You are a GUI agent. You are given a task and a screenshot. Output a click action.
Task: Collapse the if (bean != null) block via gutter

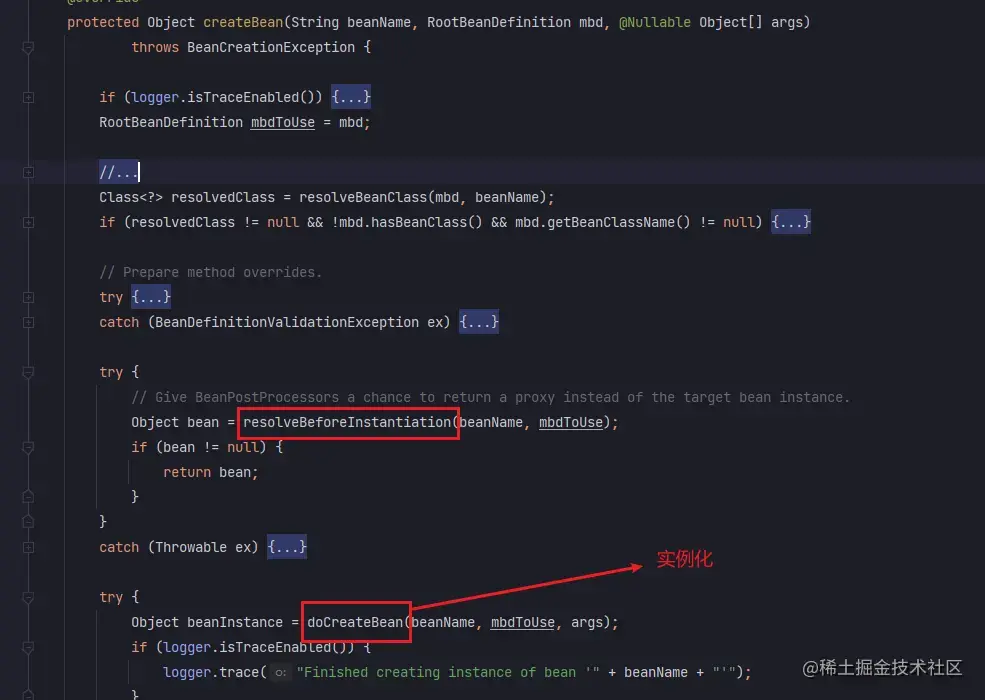(28, 447)
